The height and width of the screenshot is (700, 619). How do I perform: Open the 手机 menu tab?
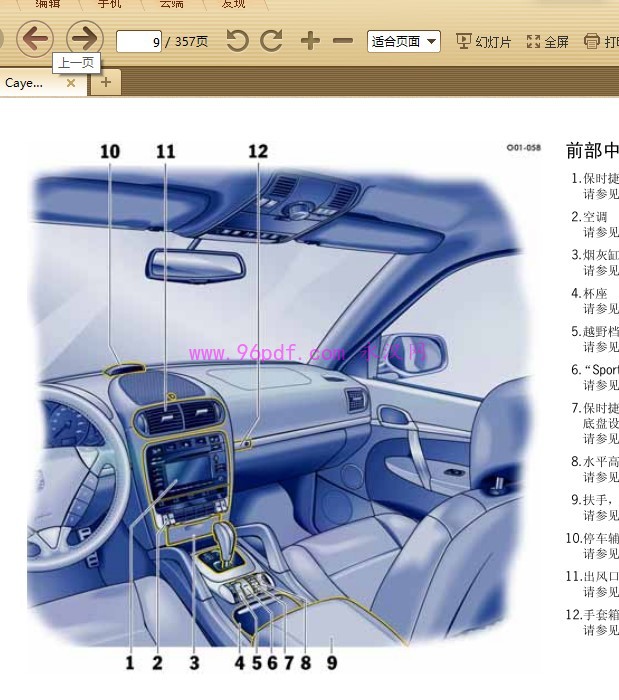pyautogui.click(x=111, y=4)
